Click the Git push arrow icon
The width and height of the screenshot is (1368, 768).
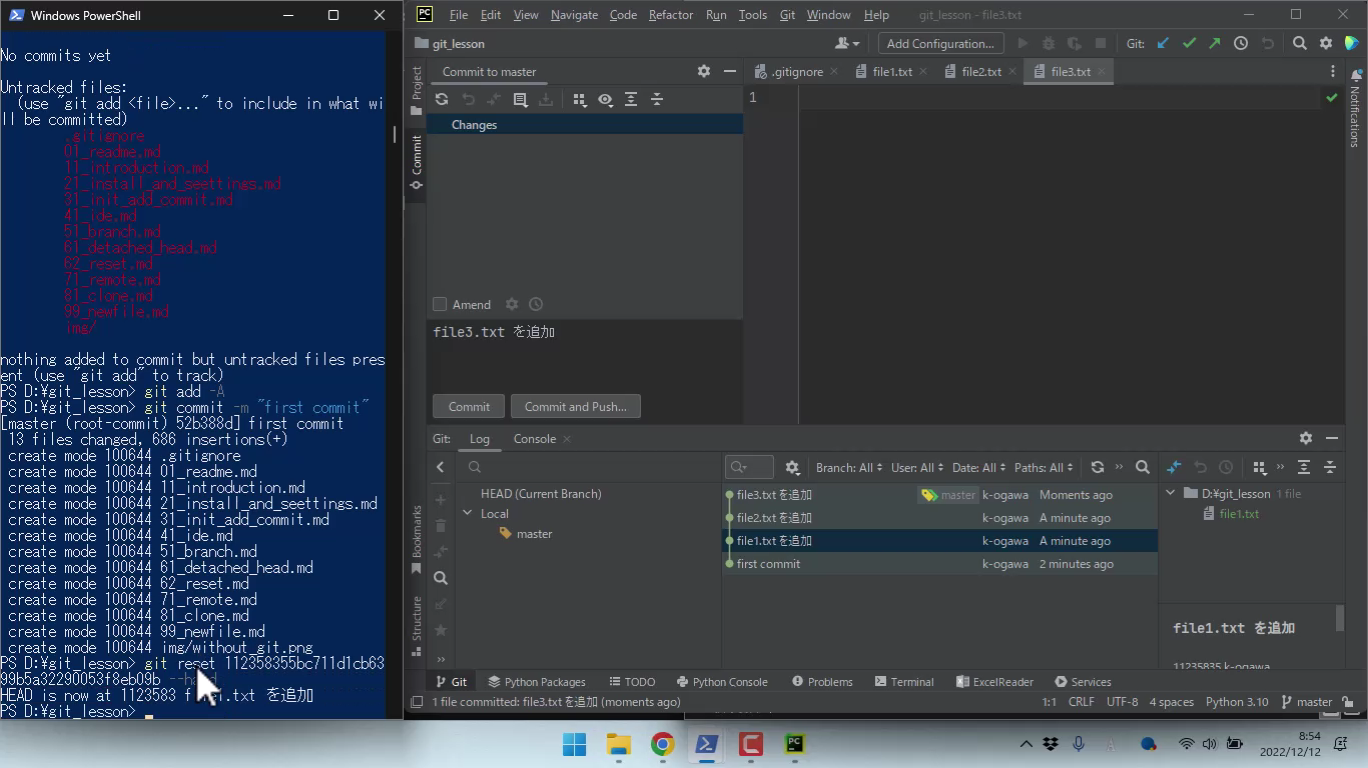click(x=1214, y=43)
